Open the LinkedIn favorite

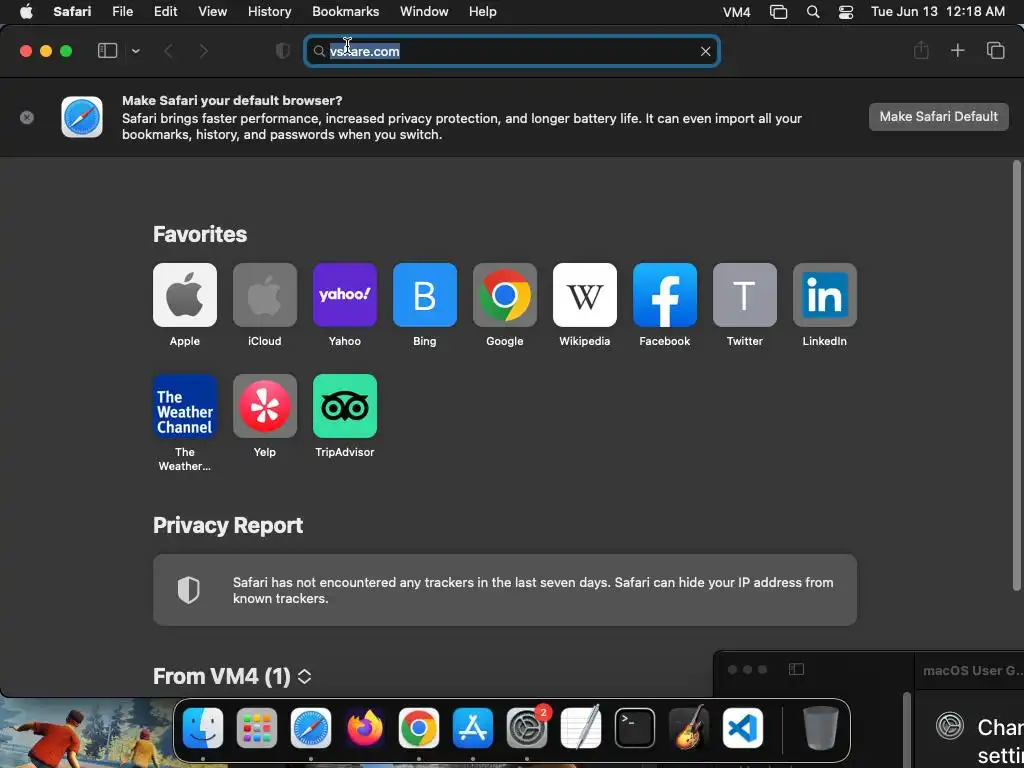click(x=825, y=295)
